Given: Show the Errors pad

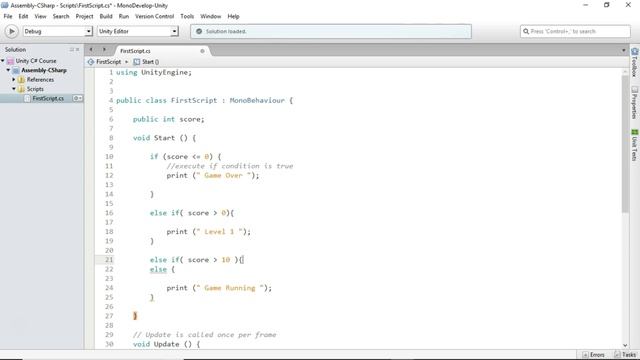Looking at the screenshot, I should tap(594, 355).
